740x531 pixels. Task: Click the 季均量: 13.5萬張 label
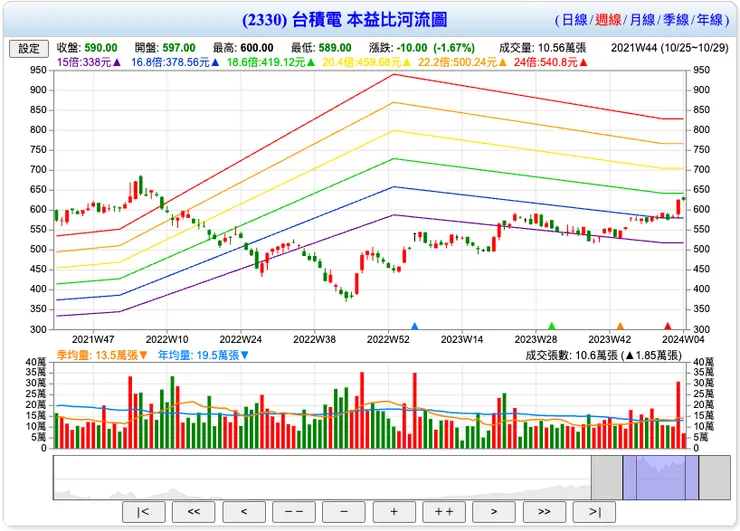tap(97, 355)
